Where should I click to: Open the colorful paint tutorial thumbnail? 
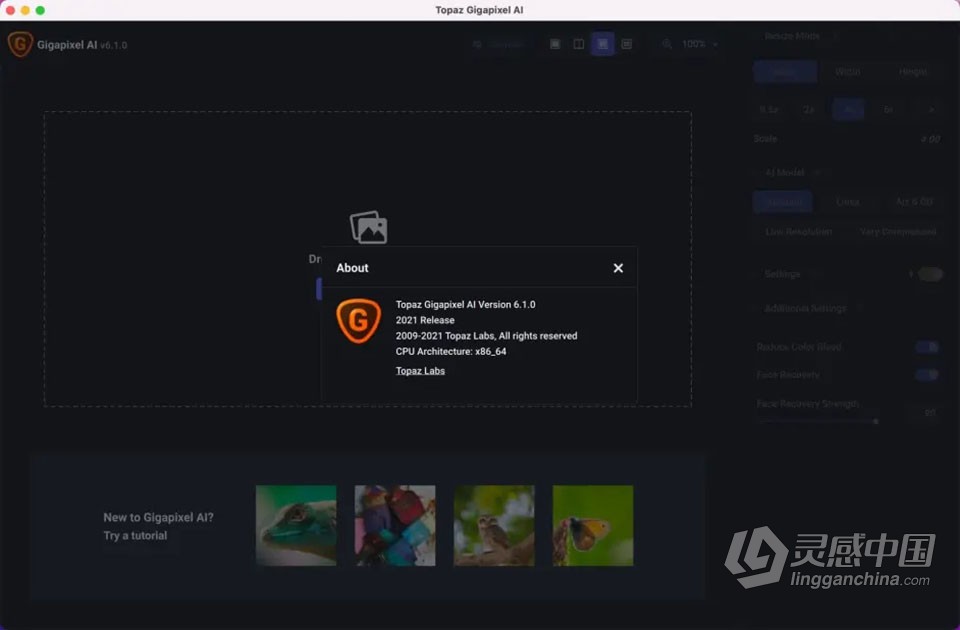point(395,525)
